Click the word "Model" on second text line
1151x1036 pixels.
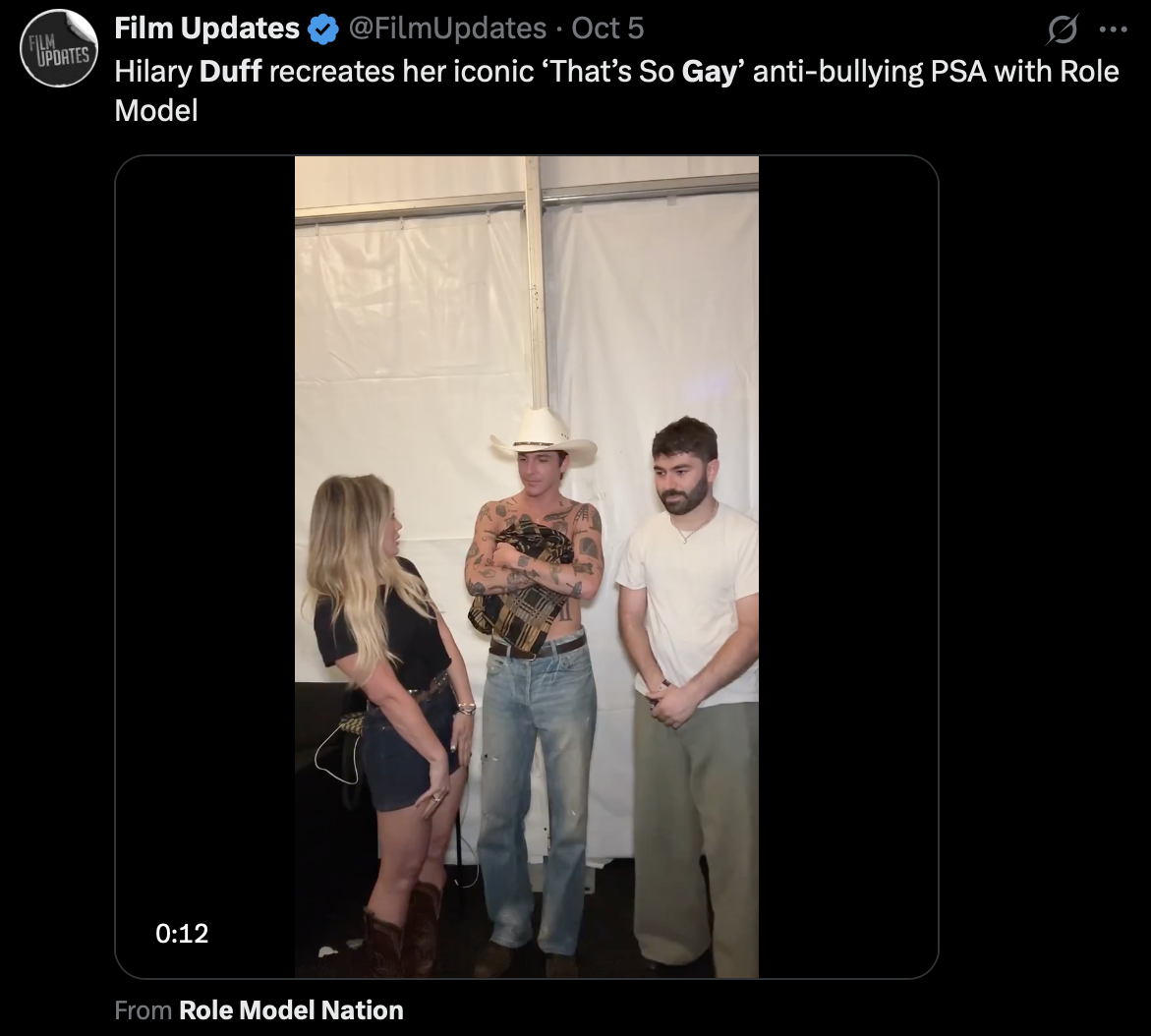(156, 111)
